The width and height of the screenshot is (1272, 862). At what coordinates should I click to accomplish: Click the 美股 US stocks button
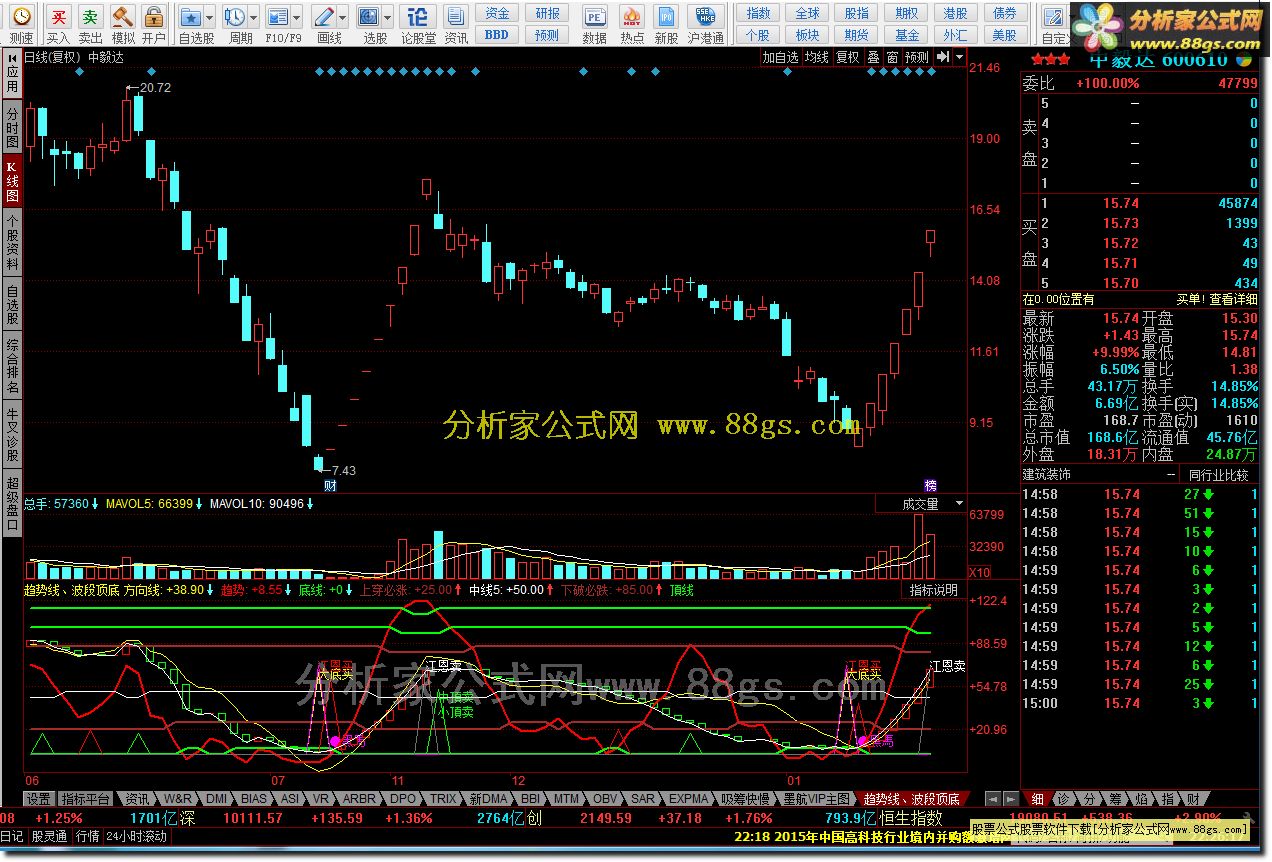click(x=1005, y=35)
